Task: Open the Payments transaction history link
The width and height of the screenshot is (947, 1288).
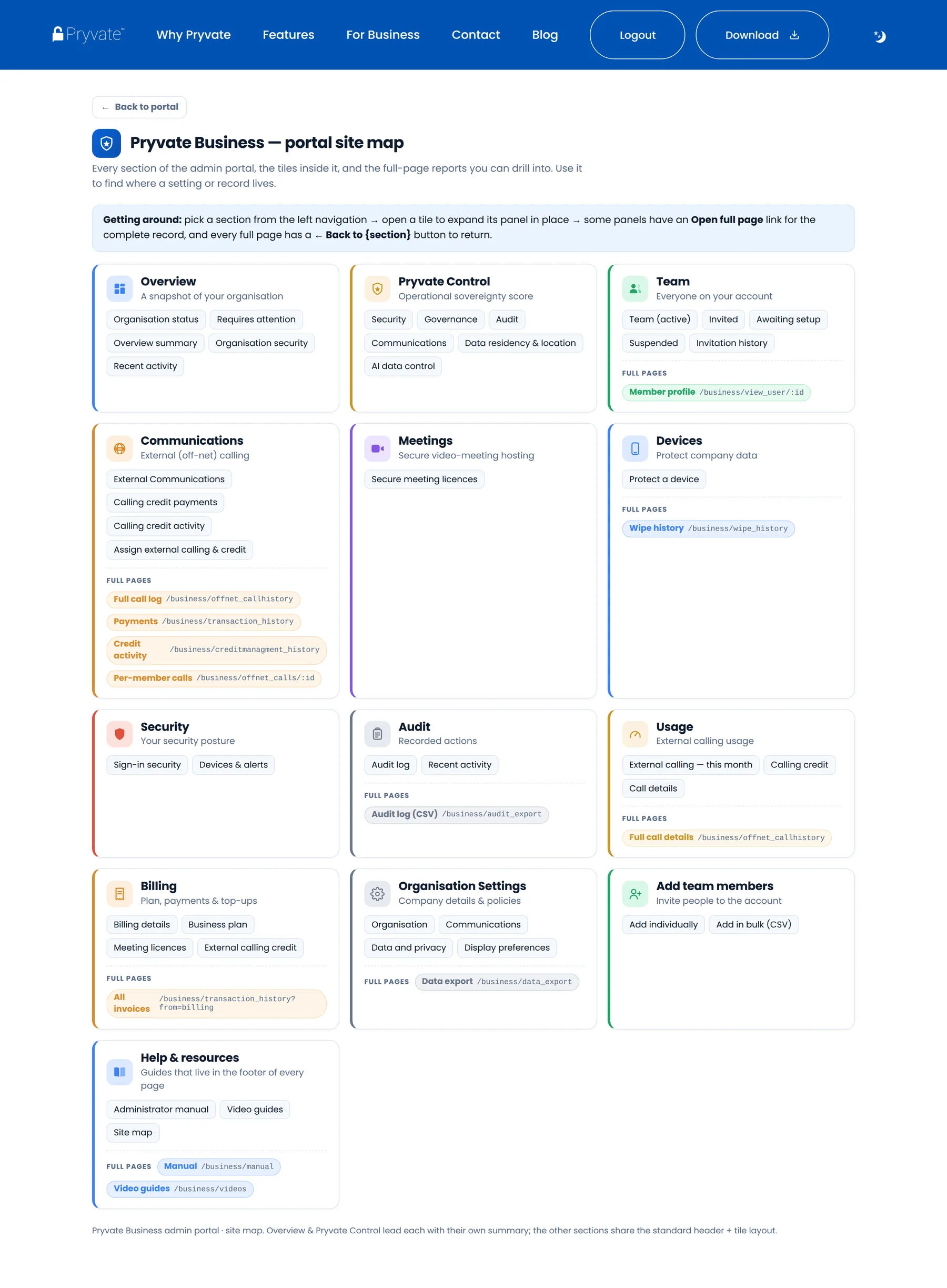Action: [204, 622]
